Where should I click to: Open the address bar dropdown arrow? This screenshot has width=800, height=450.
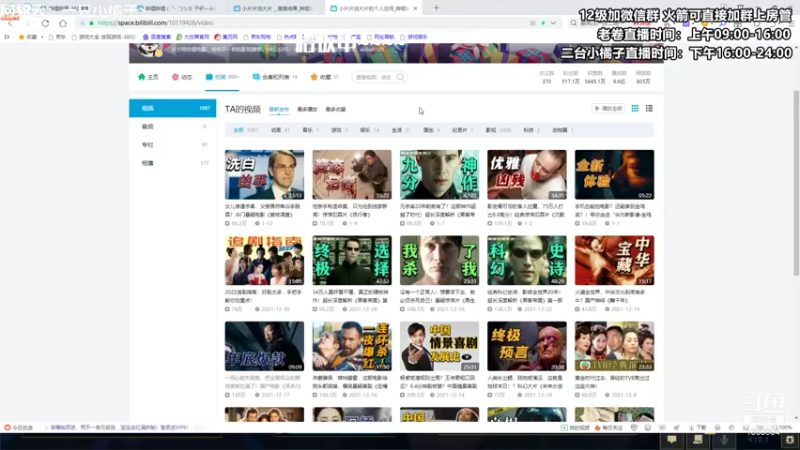pyautogui.click(x=553, y=23)
